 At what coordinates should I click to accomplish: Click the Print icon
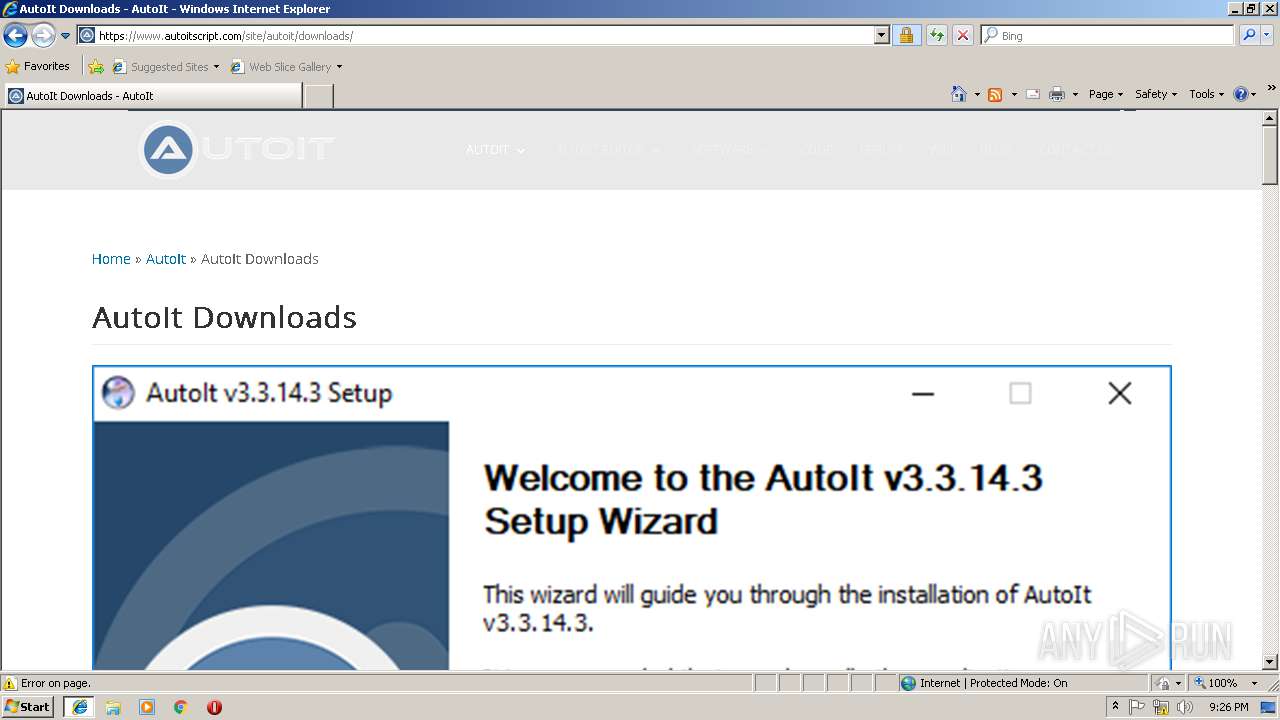coord(1057,94)
